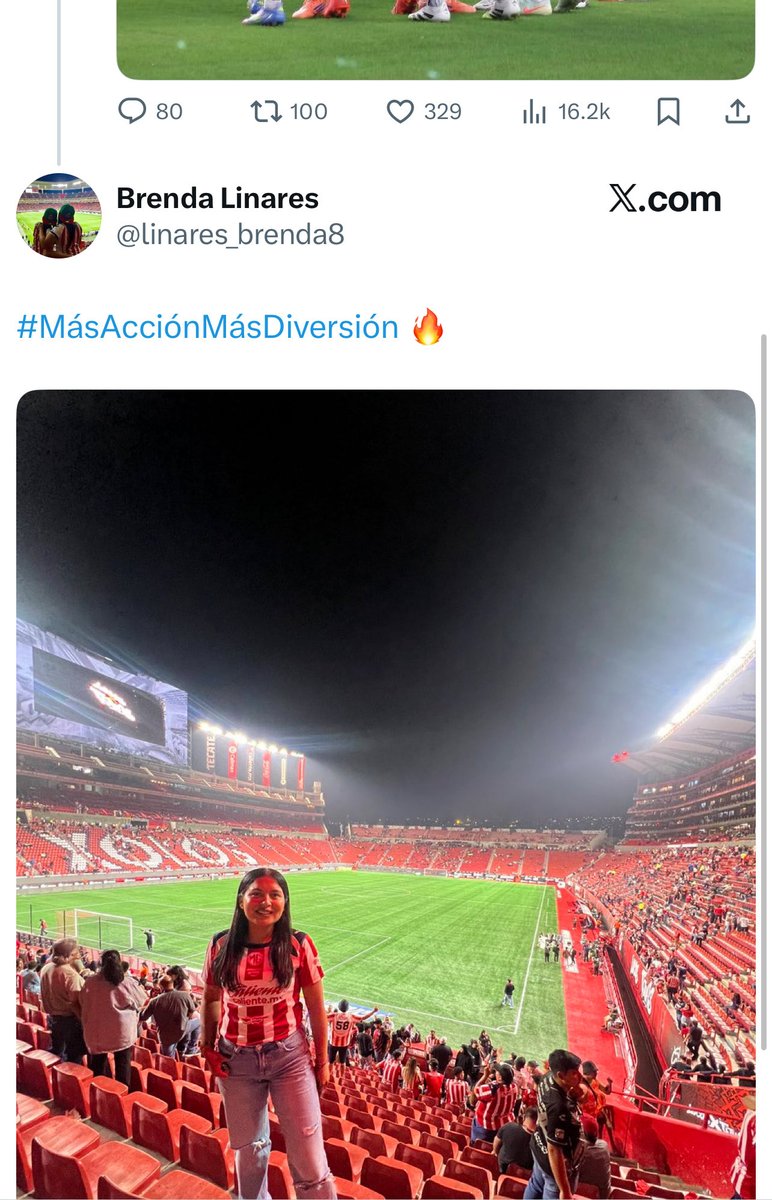Like the tweet using the heart icon
Viewport: 772px width, 1200px height.
pos(400,111)
